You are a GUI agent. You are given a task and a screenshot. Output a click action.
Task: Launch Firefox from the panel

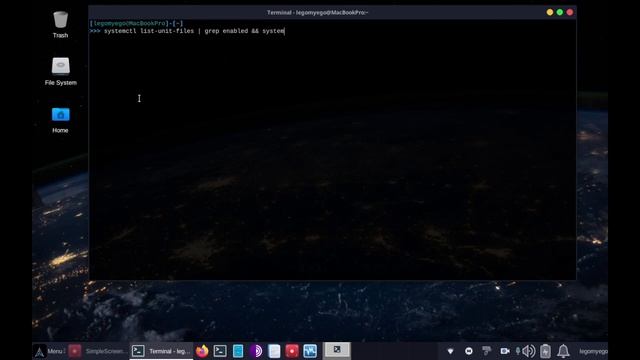click(202, 351)
